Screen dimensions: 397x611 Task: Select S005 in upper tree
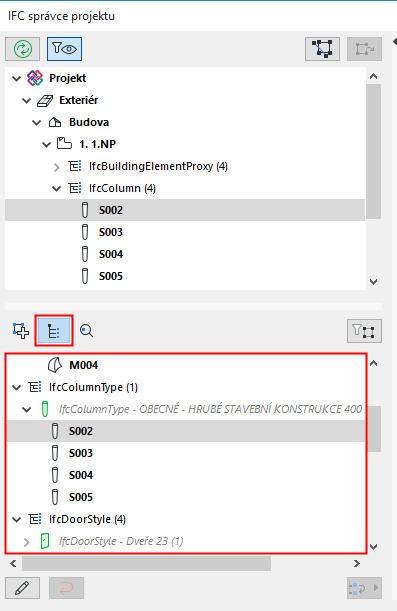pyautogui.click(x=185, y=276)
